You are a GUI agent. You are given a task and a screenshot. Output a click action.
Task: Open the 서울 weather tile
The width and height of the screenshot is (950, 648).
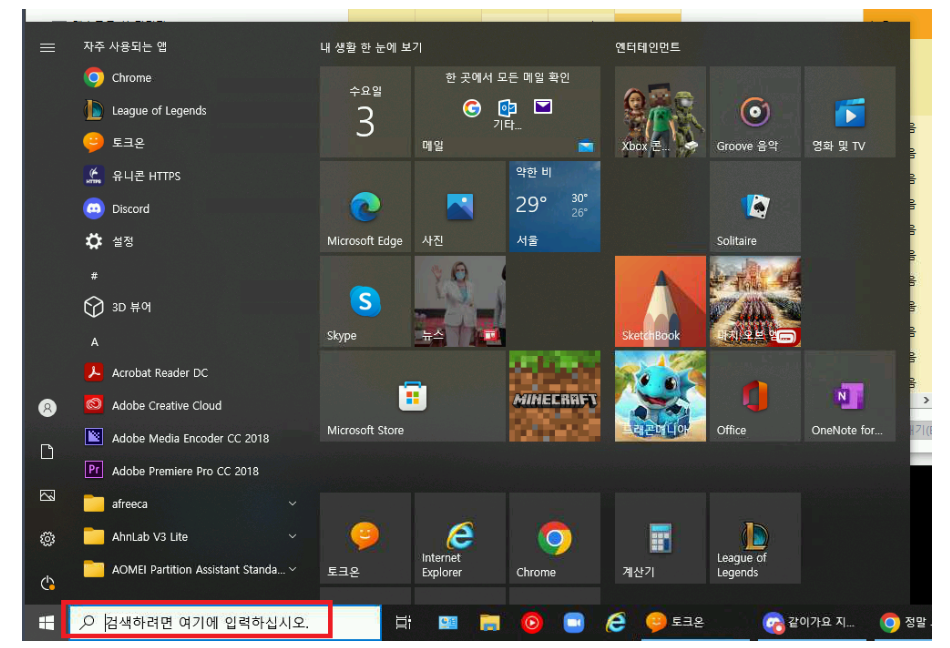[x=554, y=207]
